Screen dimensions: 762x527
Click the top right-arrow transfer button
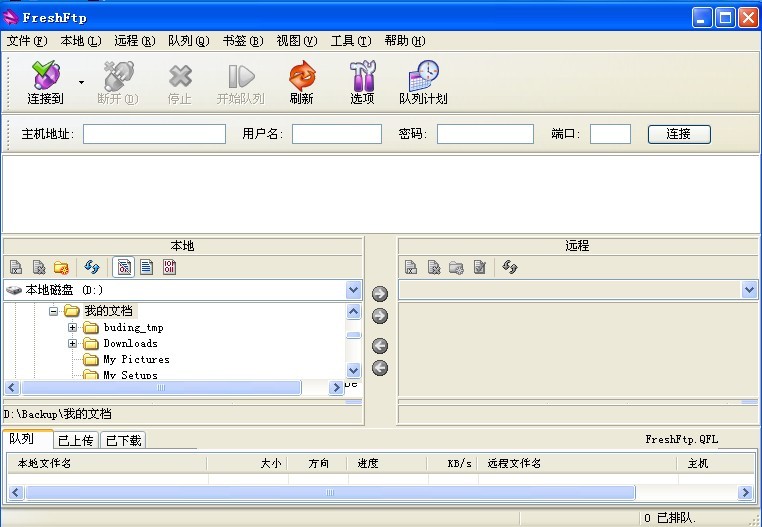pyautogui.click(x=380, y=294)
